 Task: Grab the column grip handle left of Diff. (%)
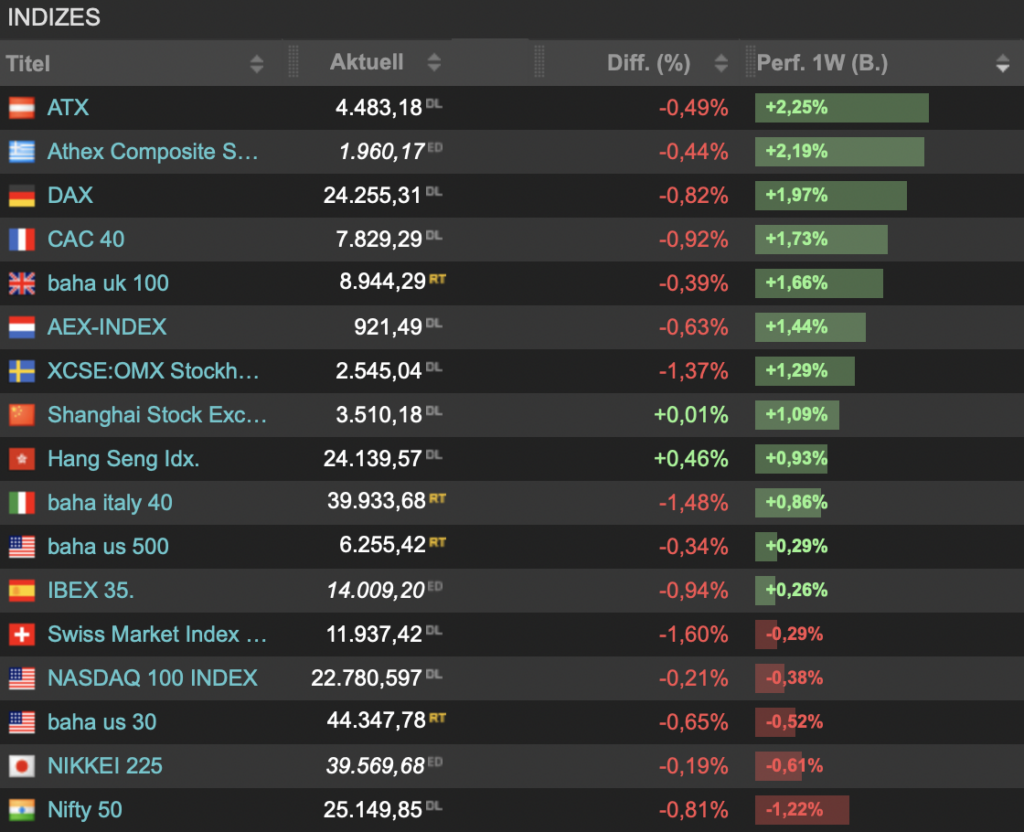(x=539, y=62)
